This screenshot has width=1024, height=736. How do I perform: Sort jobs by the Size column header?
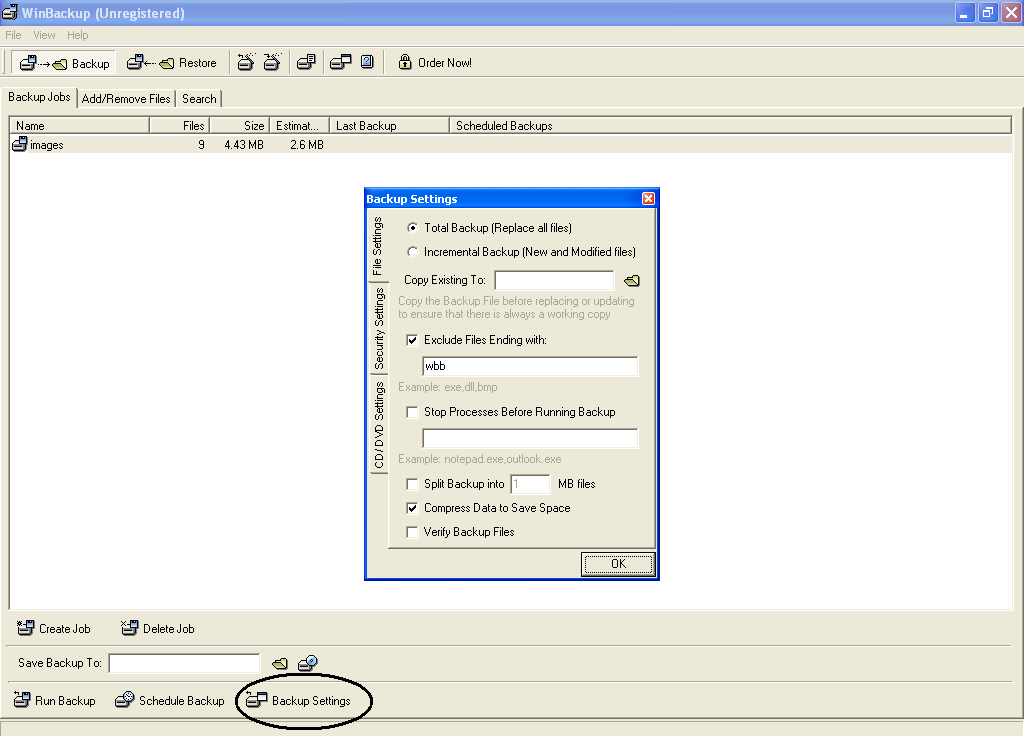239,125
